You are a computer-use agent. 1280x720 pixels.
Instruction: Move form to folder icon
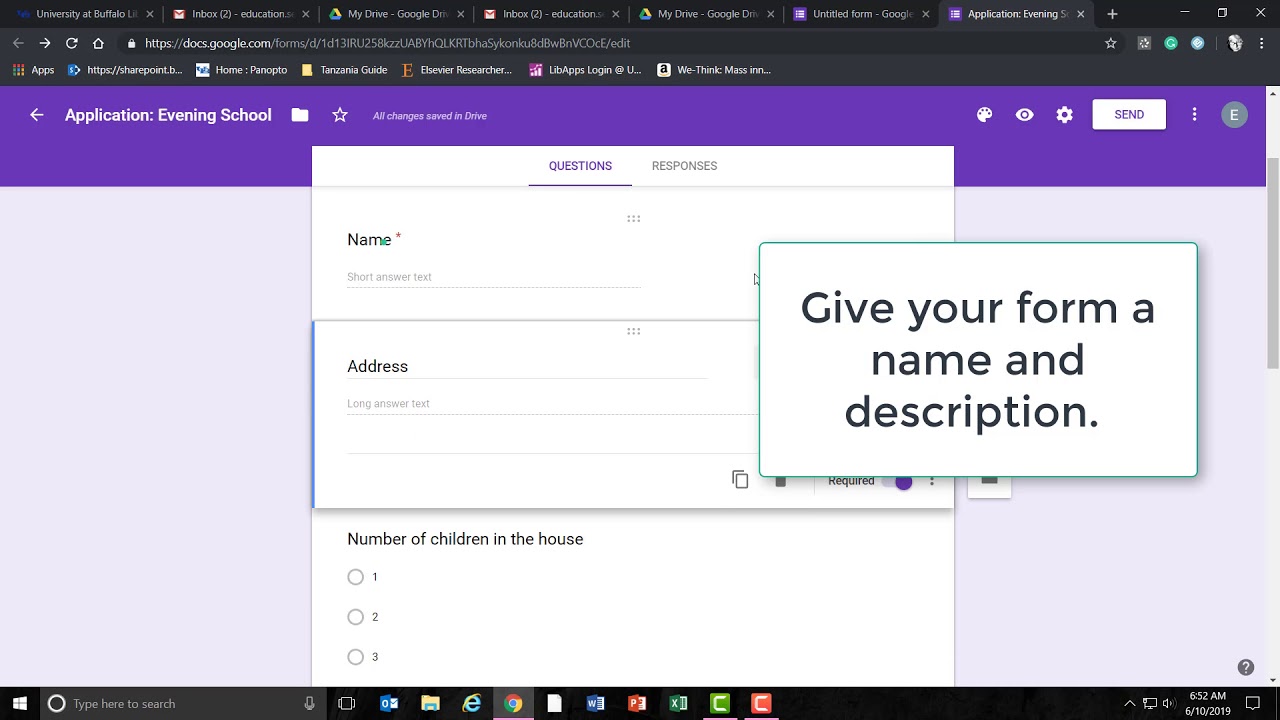coord(300,115)
